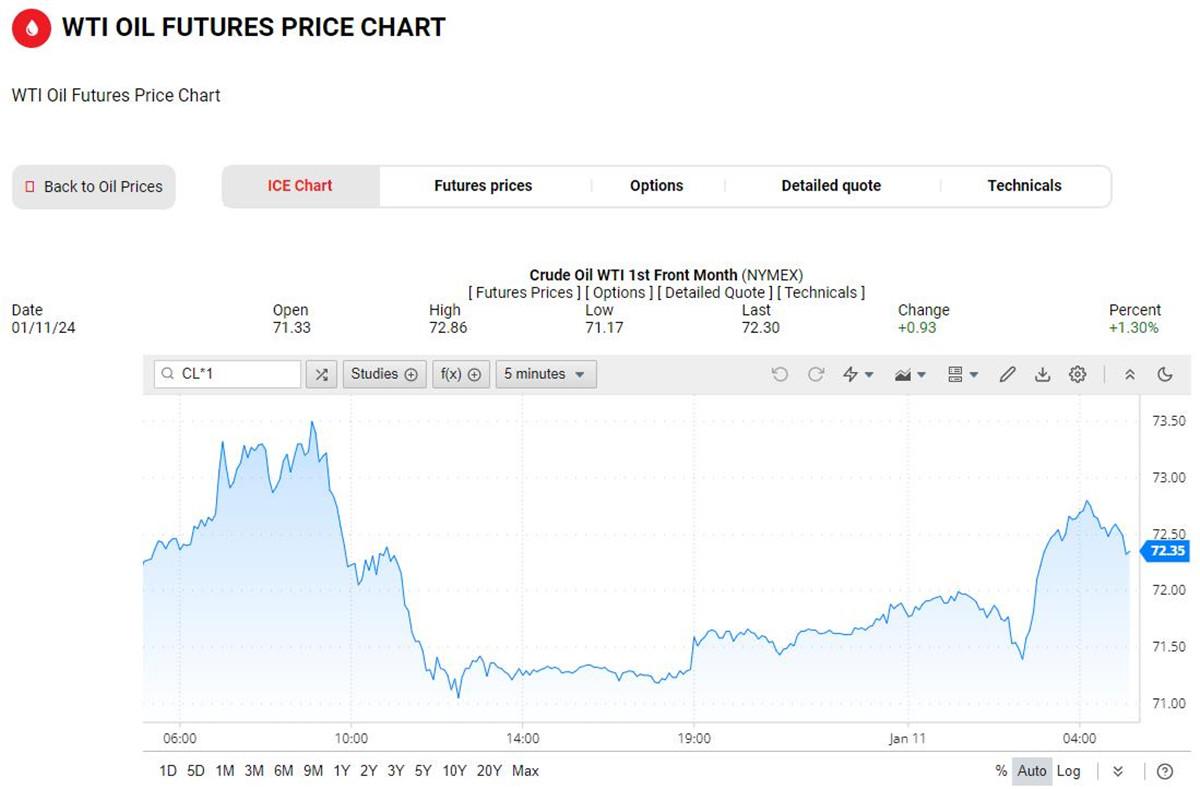Follow the bracketed Technicals link
Viewport: 1200px width, 789px height.
pos(821,293)
